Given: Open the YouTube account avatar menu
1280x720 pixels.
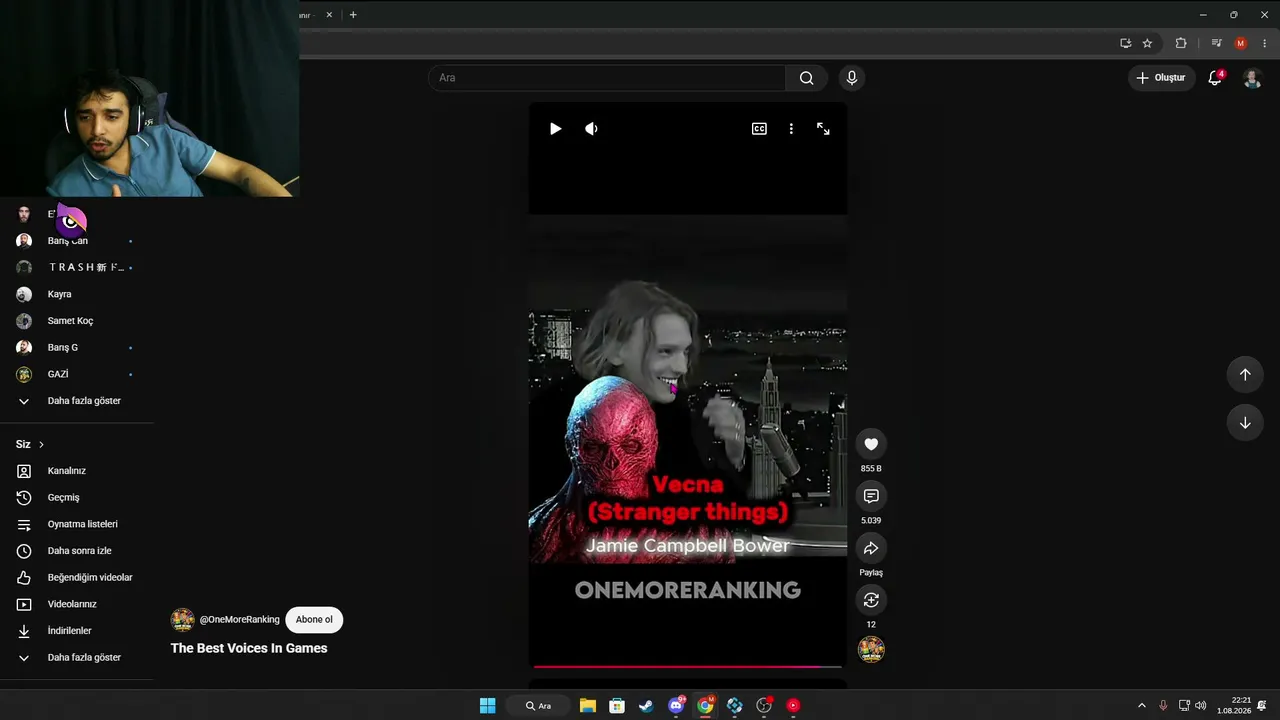Looking at the screenshot, I should tap(1252, 78).
